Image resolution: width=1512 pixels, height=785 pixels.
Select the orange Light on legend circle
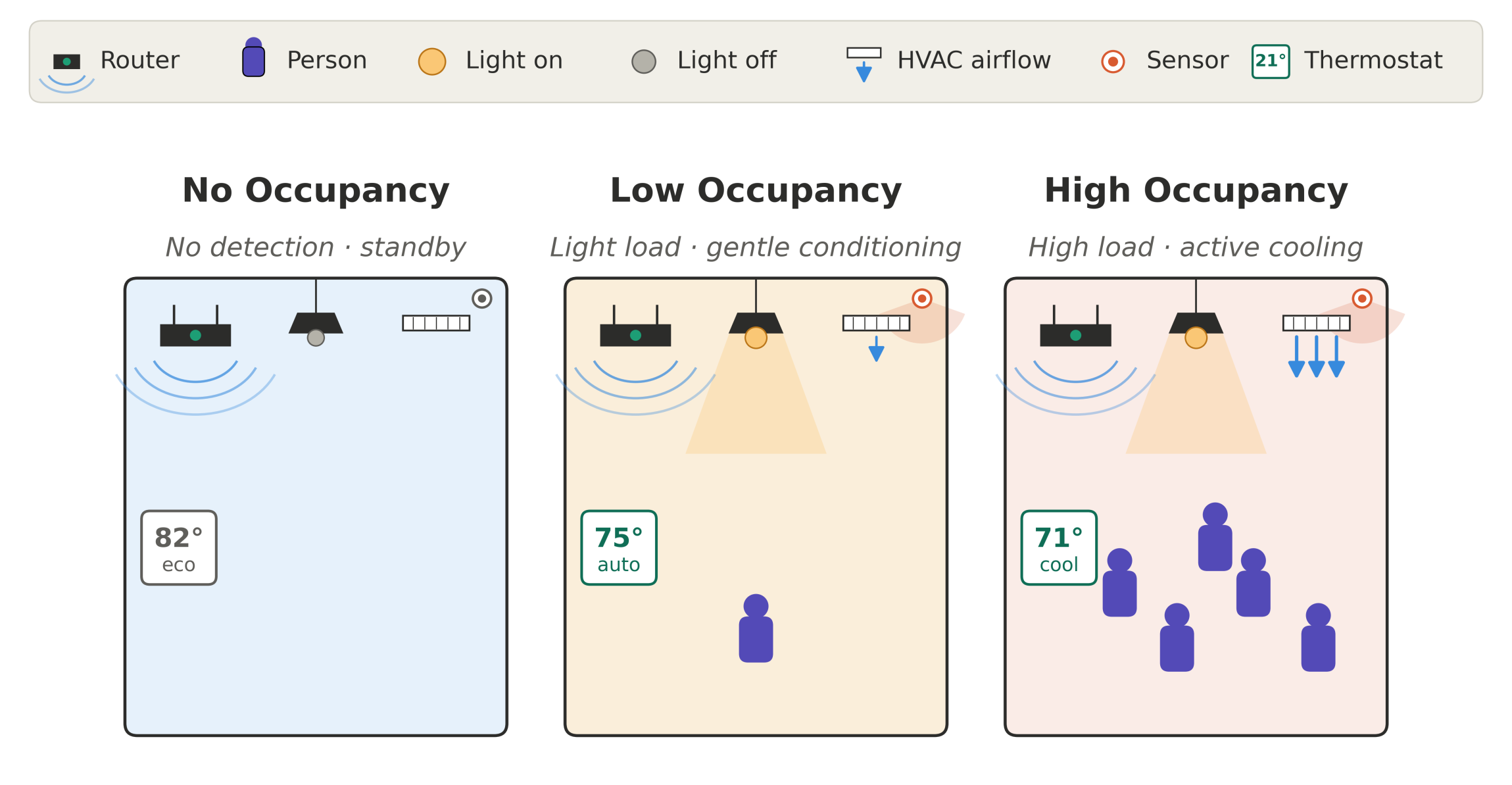(x=432, y=61)
